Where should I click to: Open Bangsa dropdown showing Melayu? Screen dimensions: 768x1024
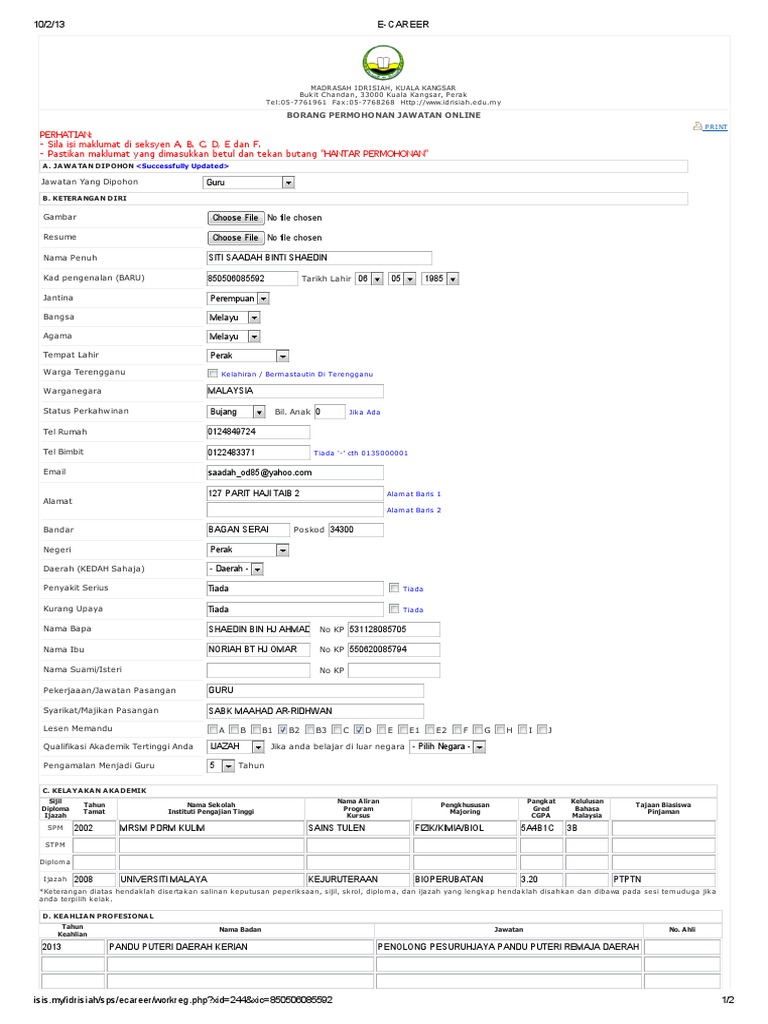click(x=233, y=317)
